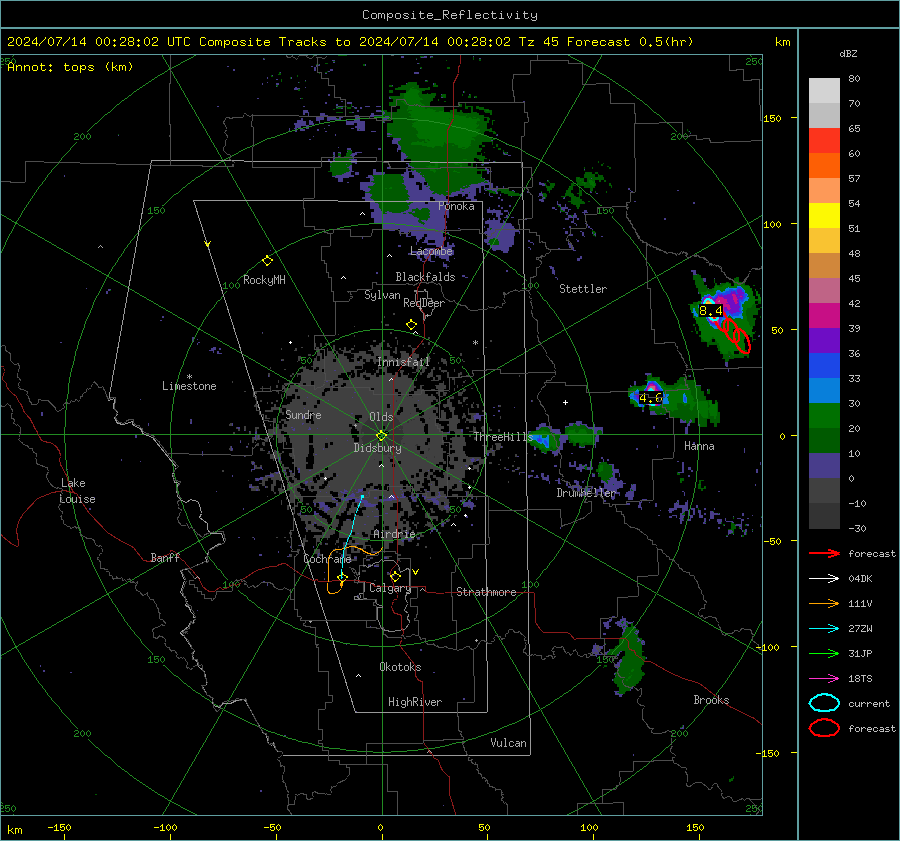Viewport: 900px width, 841px height.
Task: Click the Vulcan label
Action: pos(508,743)
